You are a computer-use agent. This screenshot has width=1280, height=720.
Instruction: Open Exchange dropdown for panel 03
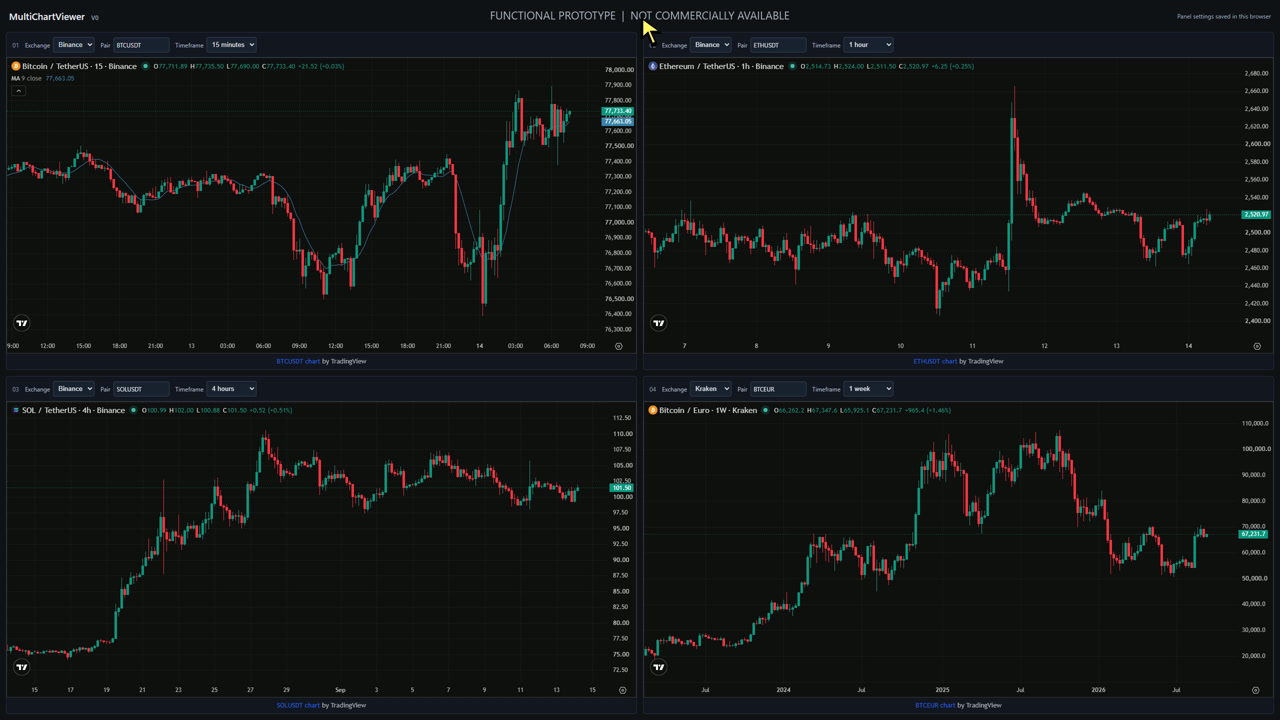(74, 389)
